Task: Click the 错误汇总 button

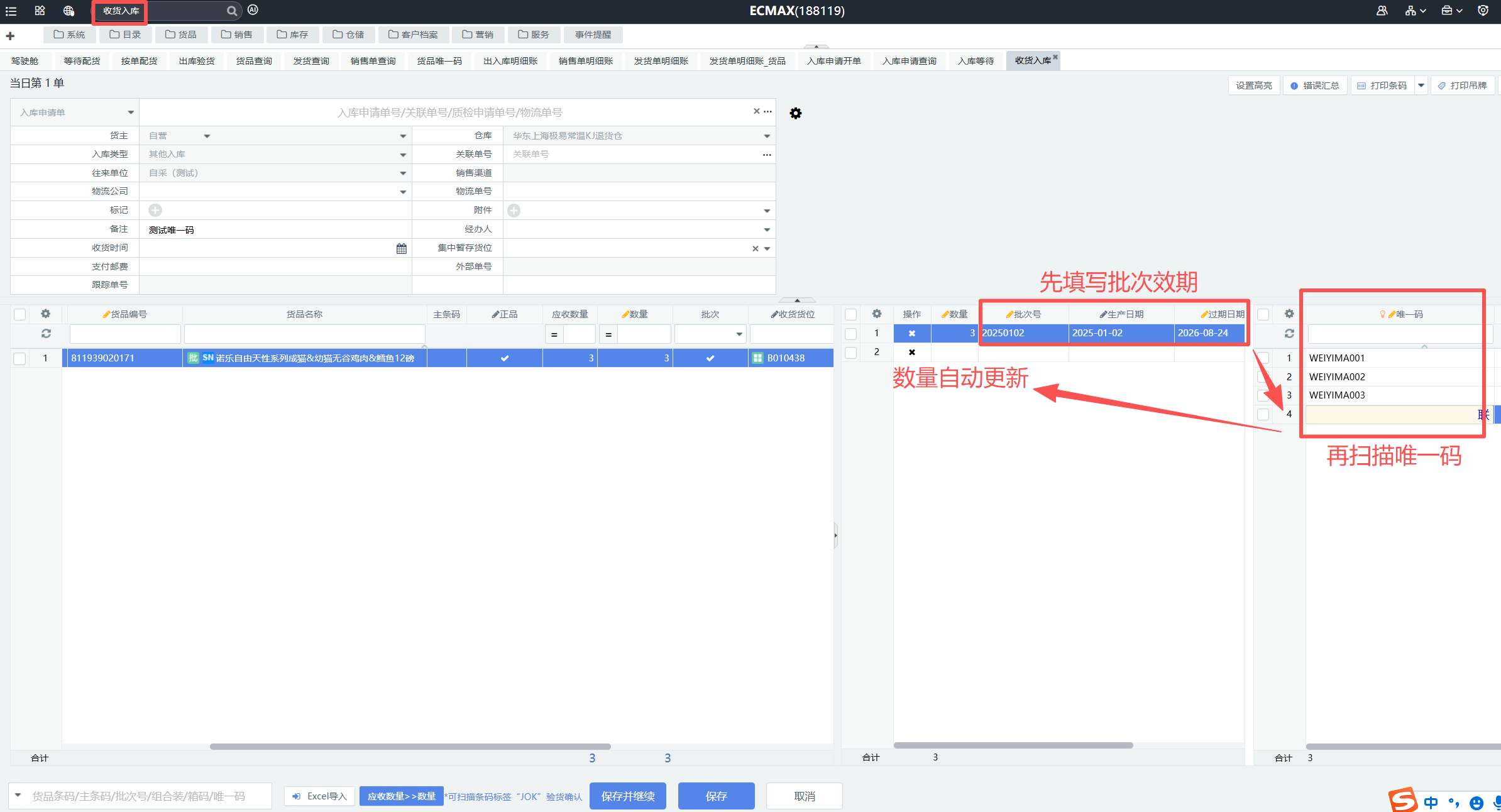Action: click(x=1314, y=85)
